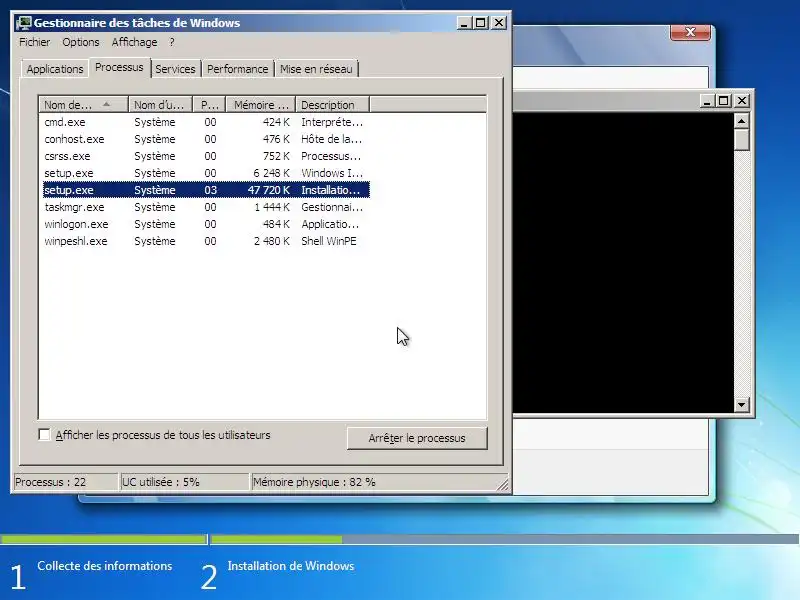800x600 pixels.
Task: Sort by the Description column header
Action: [332, 105]
